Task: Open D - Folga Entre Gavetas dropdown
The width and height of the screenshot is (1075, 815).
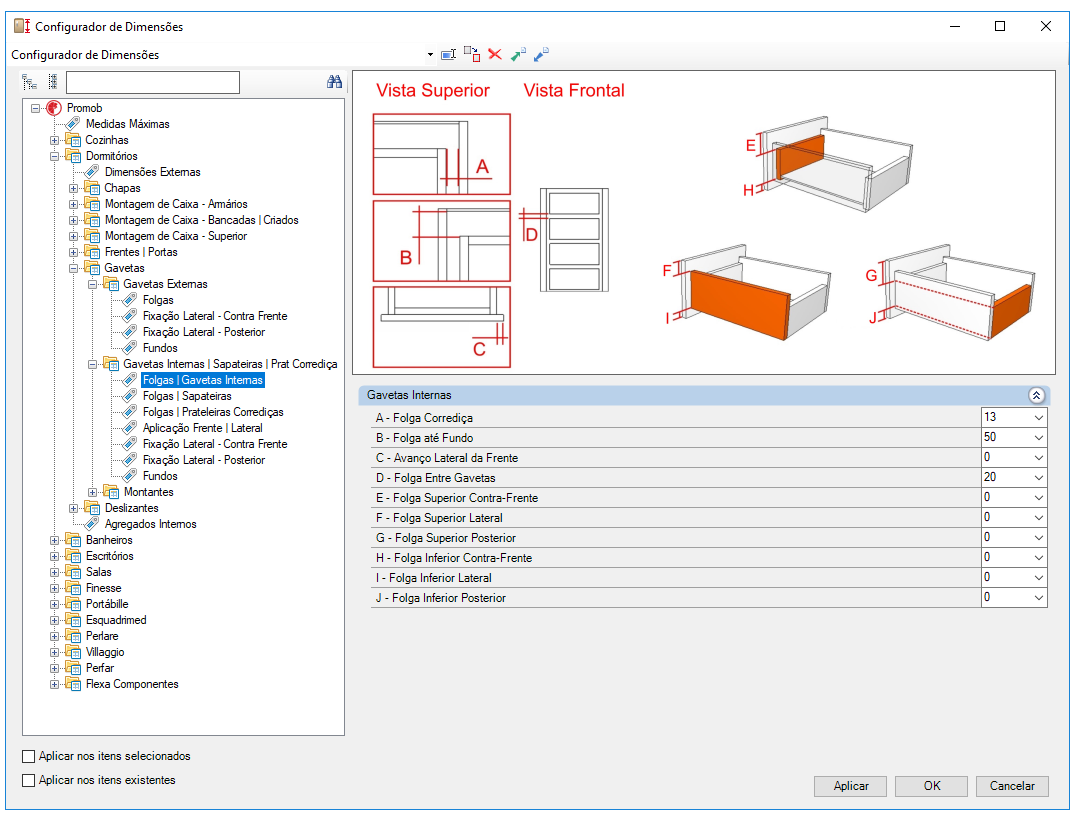Action: point(1039,477)
